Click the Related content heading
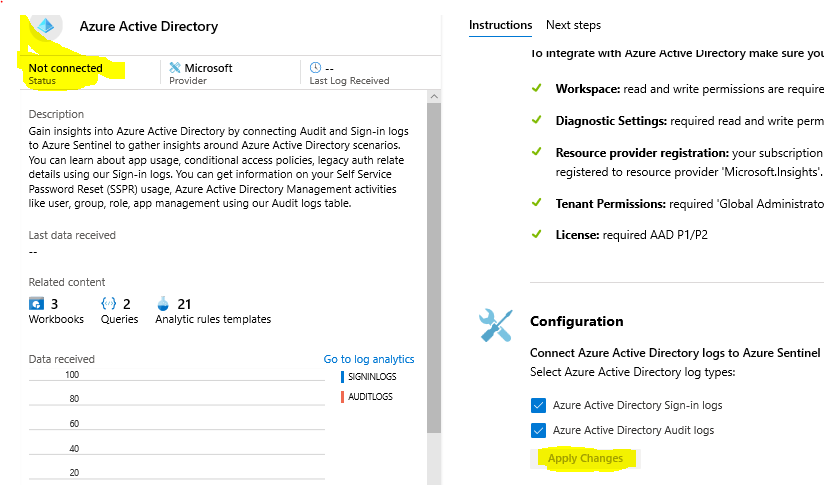 (67, 282)
